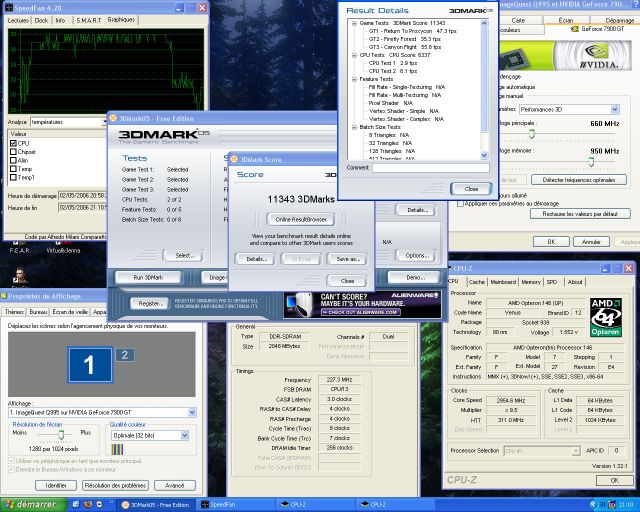The width and height of the screenshot is (640, 512).
Task: Click 'Save as...' in 3DMark Score dialog
Action: tap(347, 259)
